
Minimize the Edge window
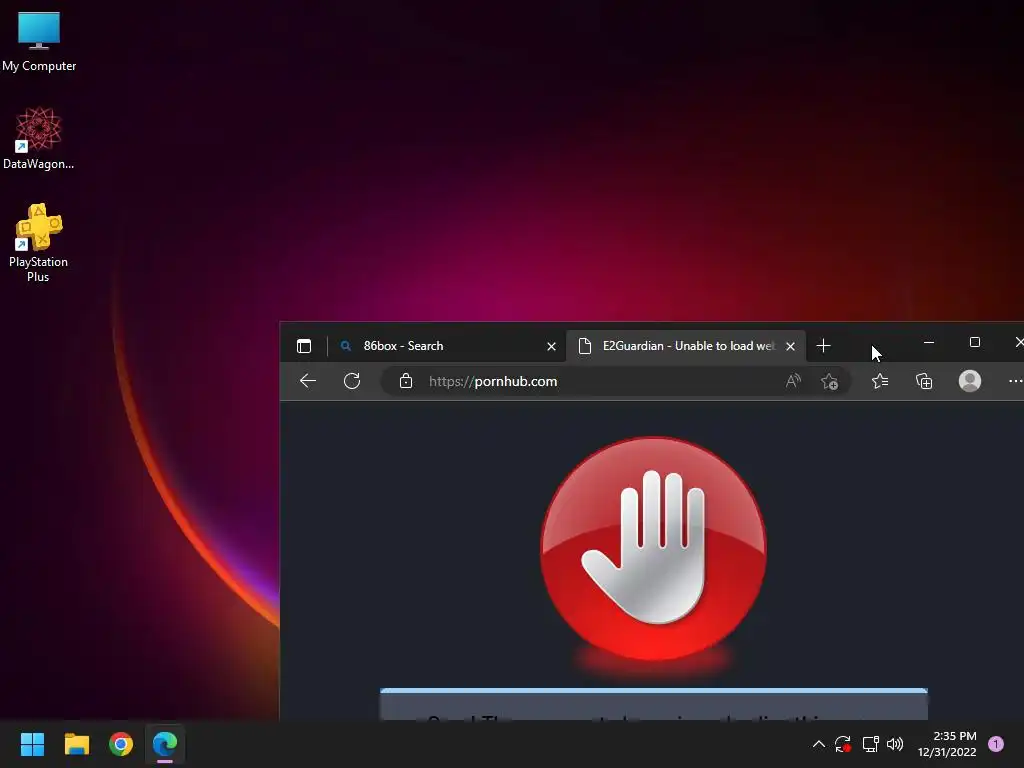pyautogui.click(x=929, y=342)
